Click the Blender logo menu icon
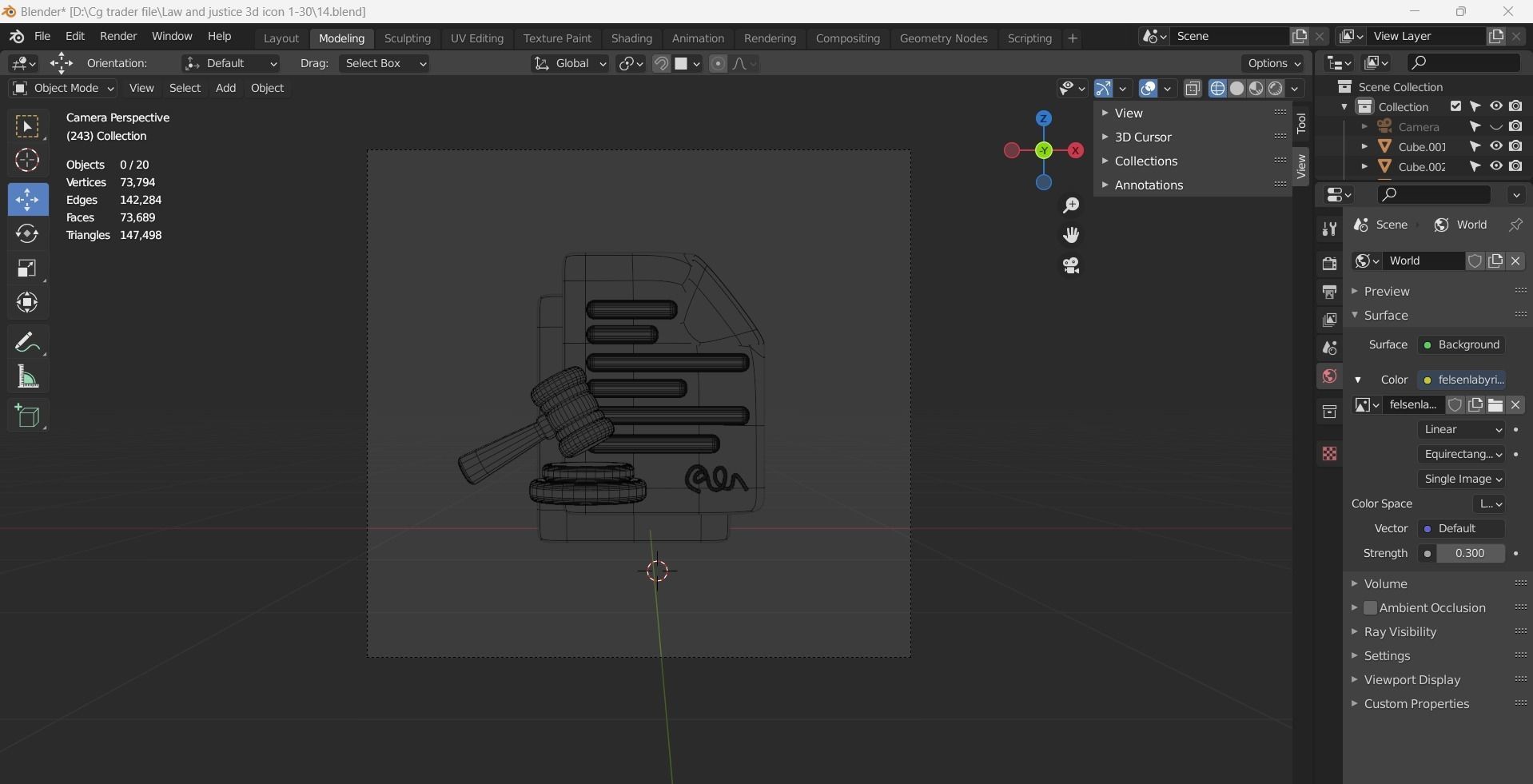The image size is (1533, 784). coord(17,37)
